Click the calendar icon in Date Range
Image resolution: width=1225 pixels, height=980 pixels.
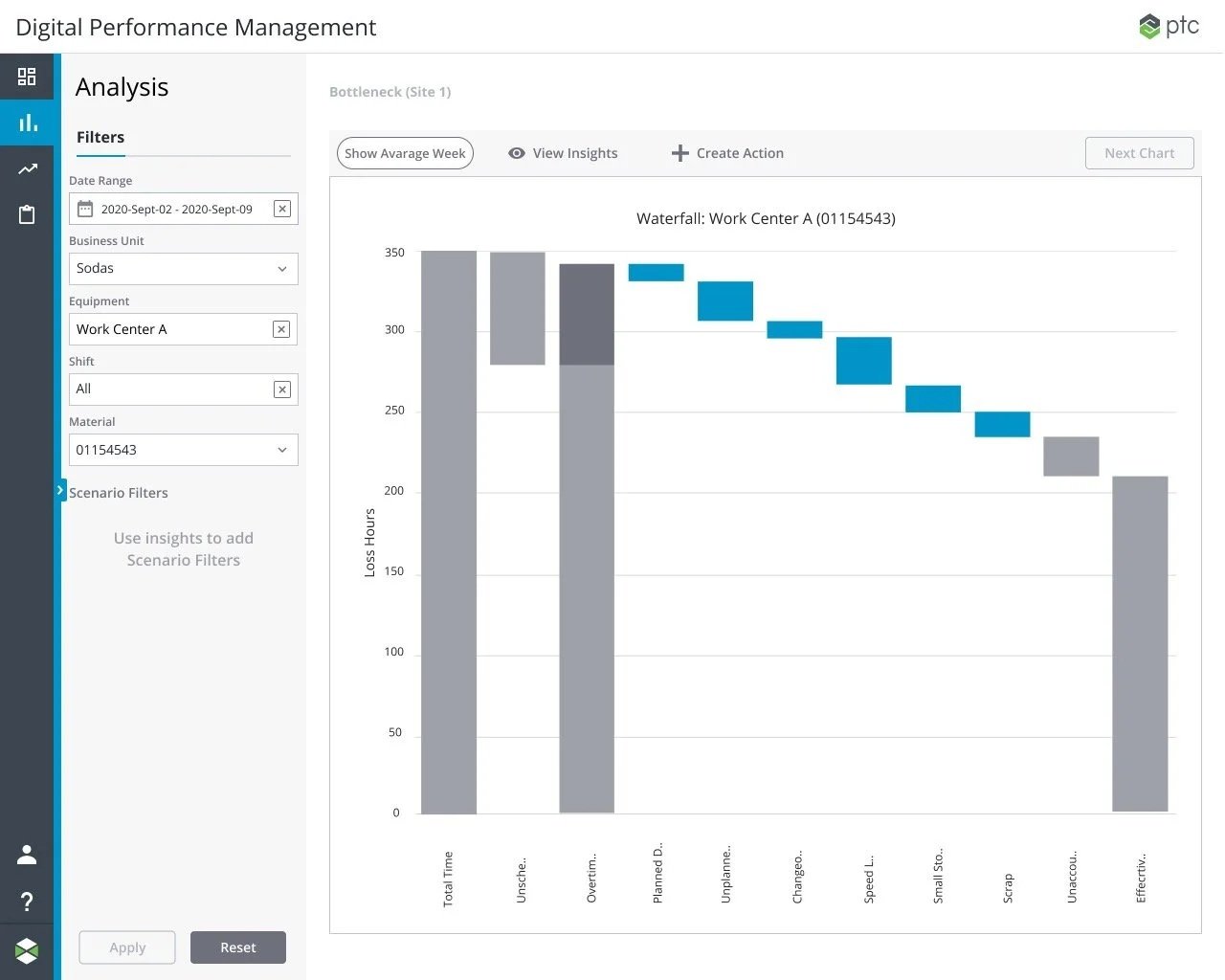point(85,209)
